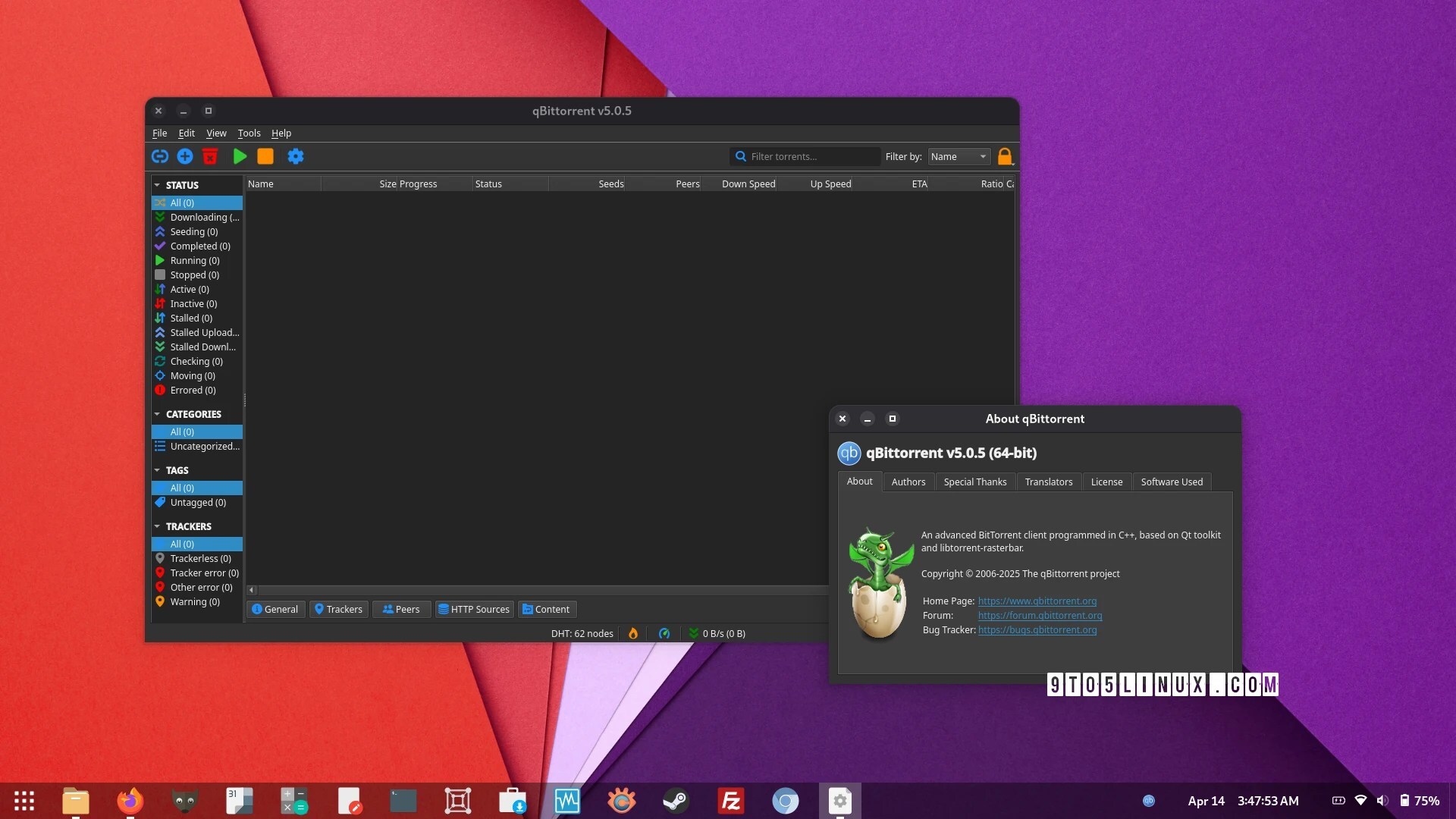The height and width of the screenshot is (819, 1456).
Task: Select the Completed (0) status filter
Action: point(197,246)
